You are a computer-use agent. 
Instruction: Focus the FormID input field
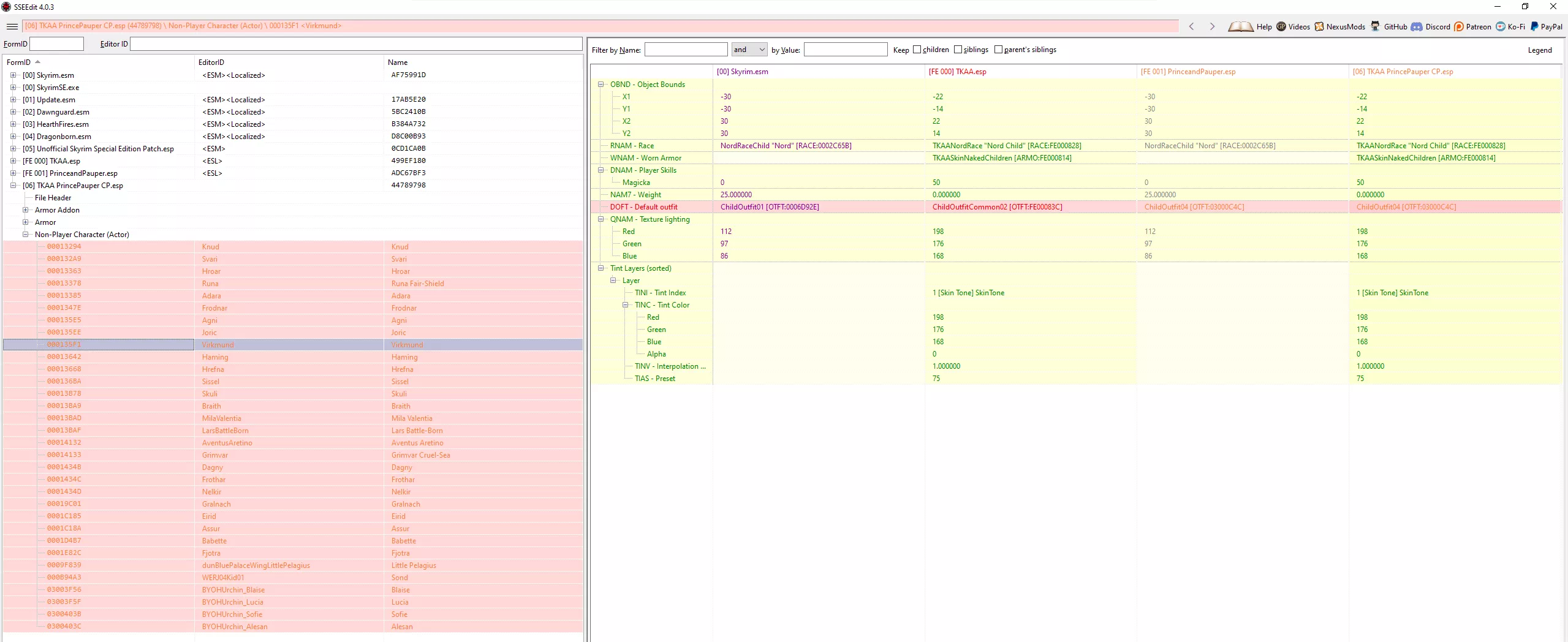click(x=56, y=44)
